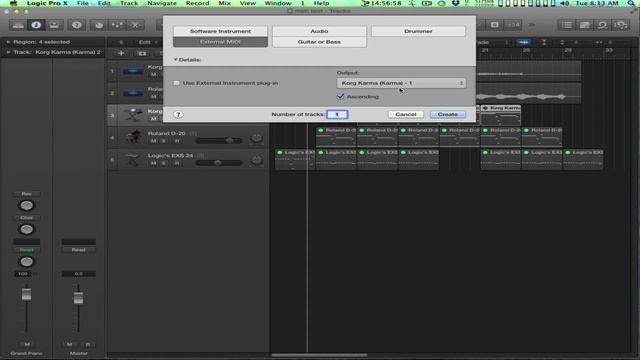Select the Guitar or Bass track type
The height and width of the screenshot is (360, 640).
[x=319, y=42]
